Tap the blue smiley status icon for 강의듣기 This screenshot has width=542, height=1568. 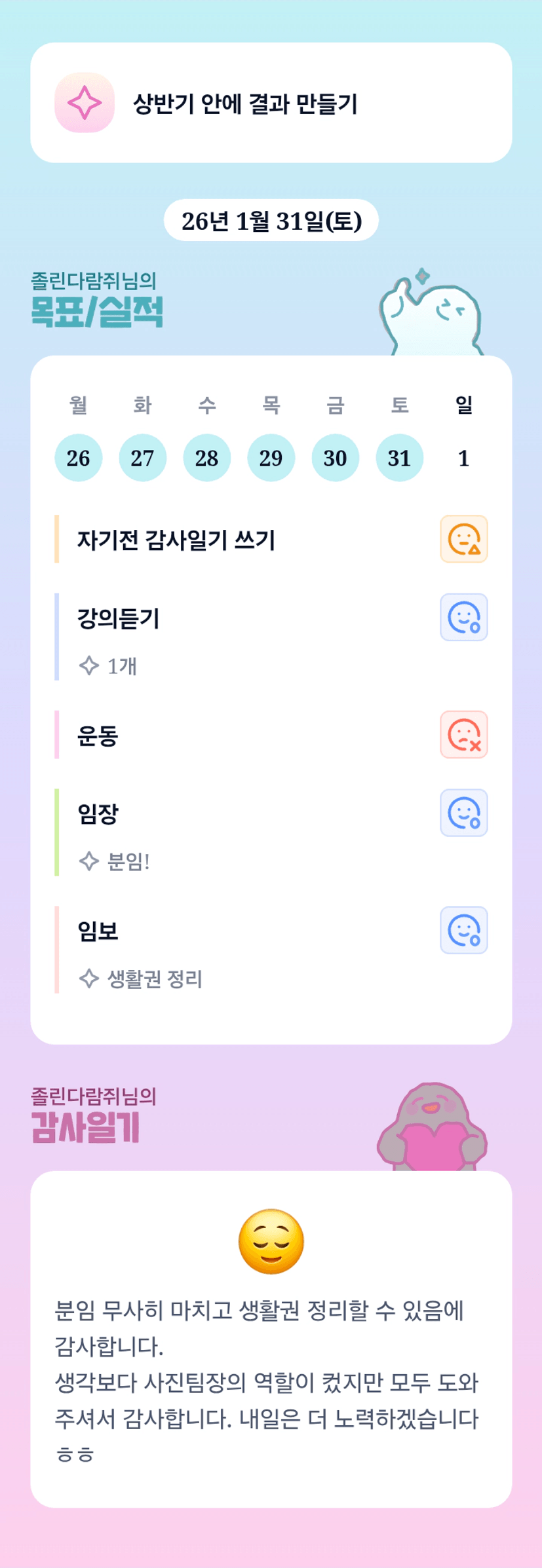click(463, 617)
